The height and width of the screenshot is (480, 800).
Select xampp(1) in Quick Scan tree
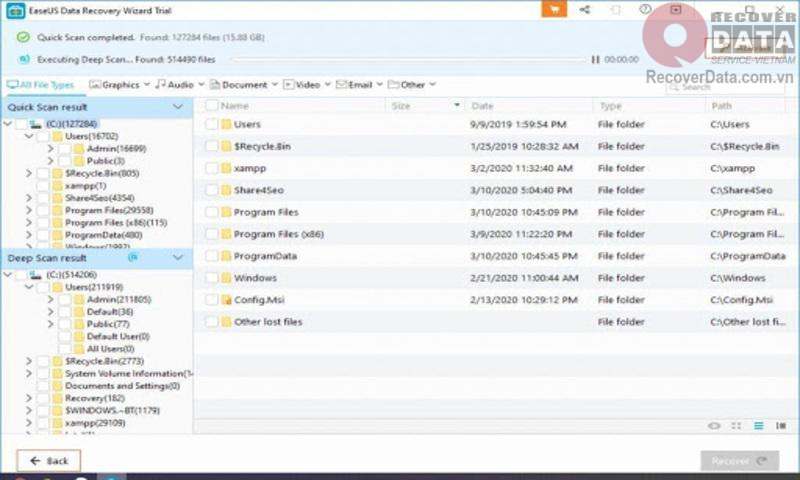pyautogui.click(x=86, y=186)
